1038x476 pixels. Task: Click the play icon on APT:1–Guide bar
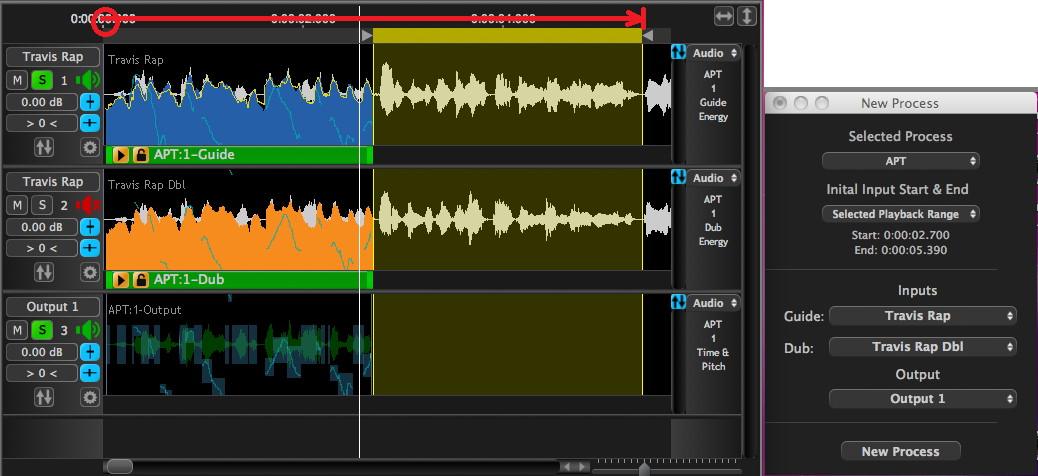[121, 155]
